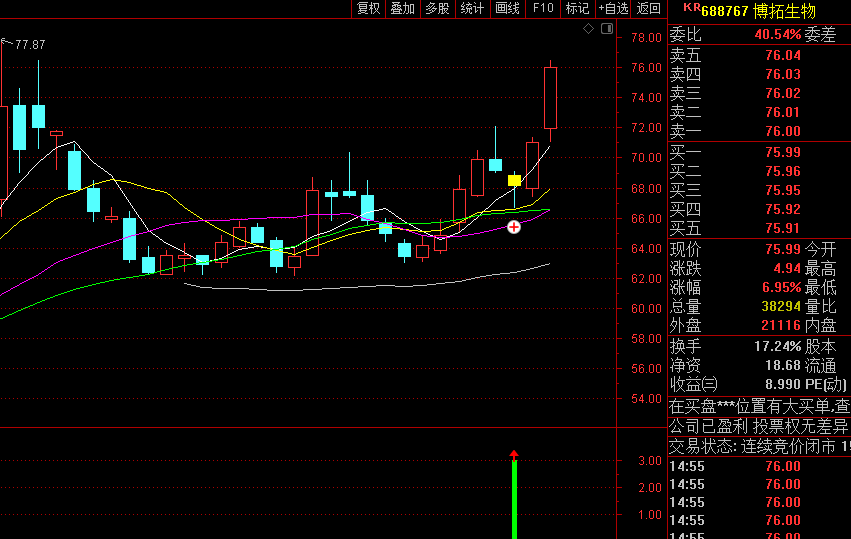This screenshot has height=539, width=851.
Task: Click the 内盘 label
Action: click(821, 325)
